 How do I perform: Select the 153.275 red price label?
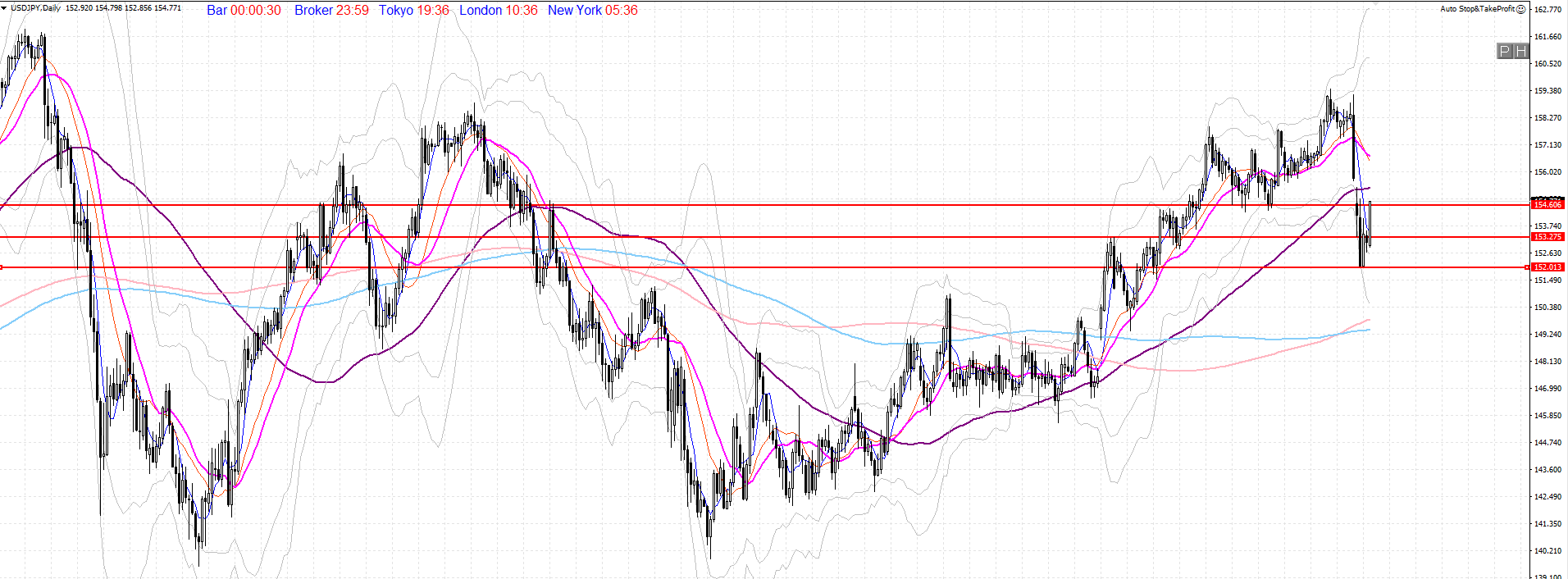pos(1547,237)
